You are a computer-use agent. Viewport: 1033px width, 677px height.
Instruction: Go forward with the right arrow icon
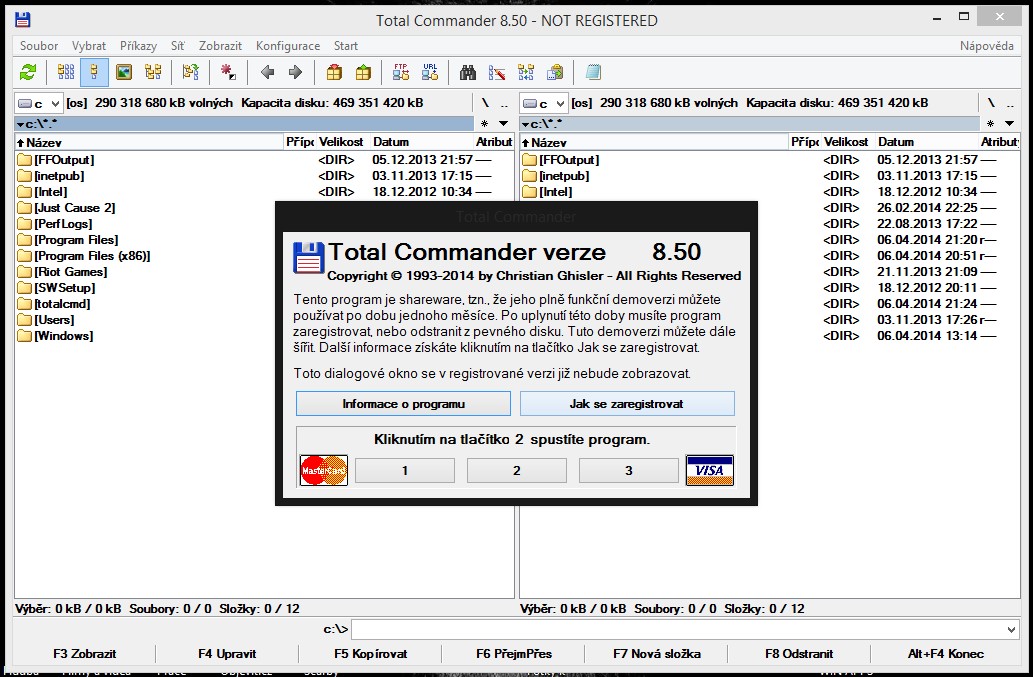tap(295, 72)
